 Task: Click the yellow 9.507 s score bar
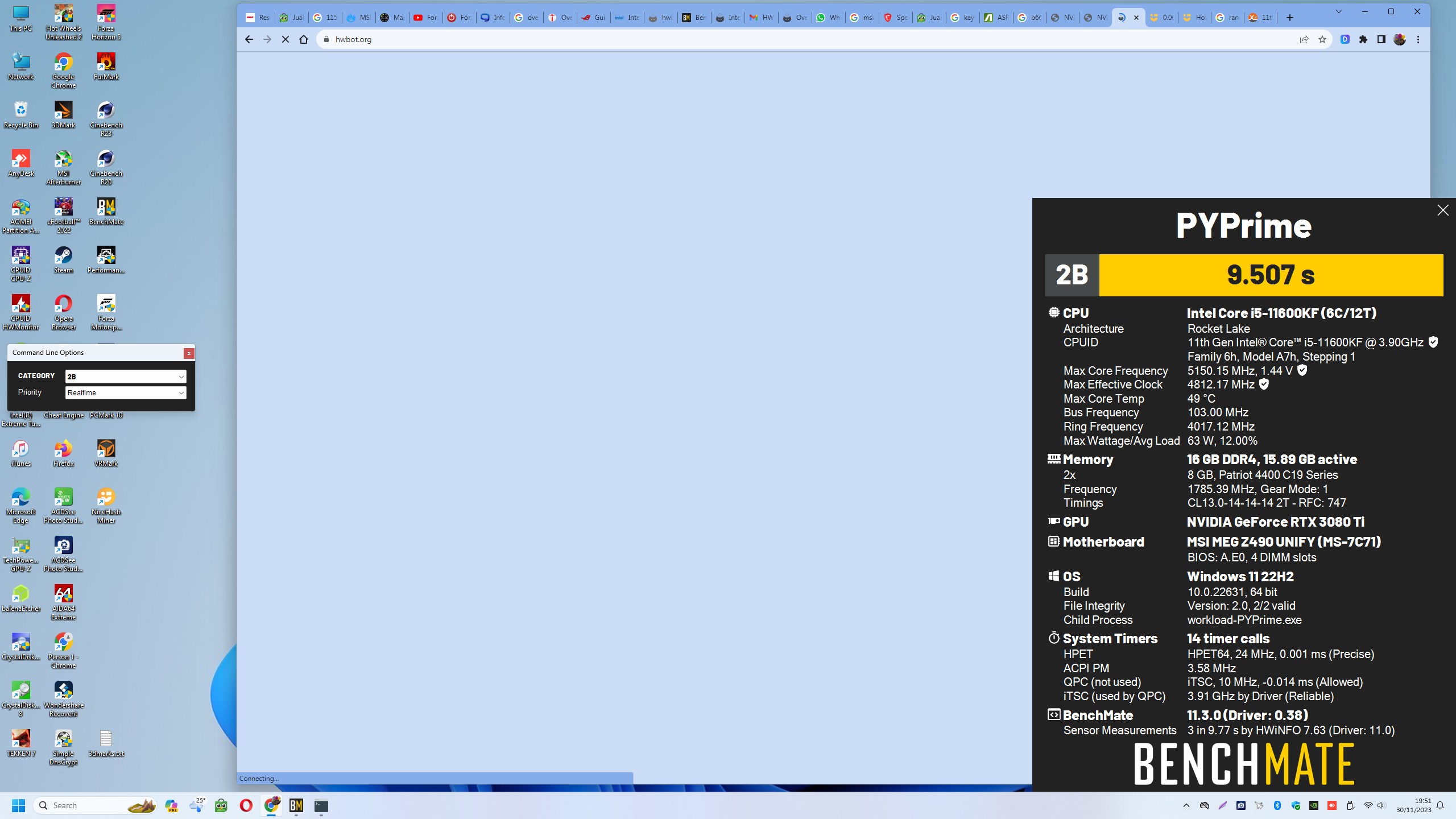[1271, 275]
